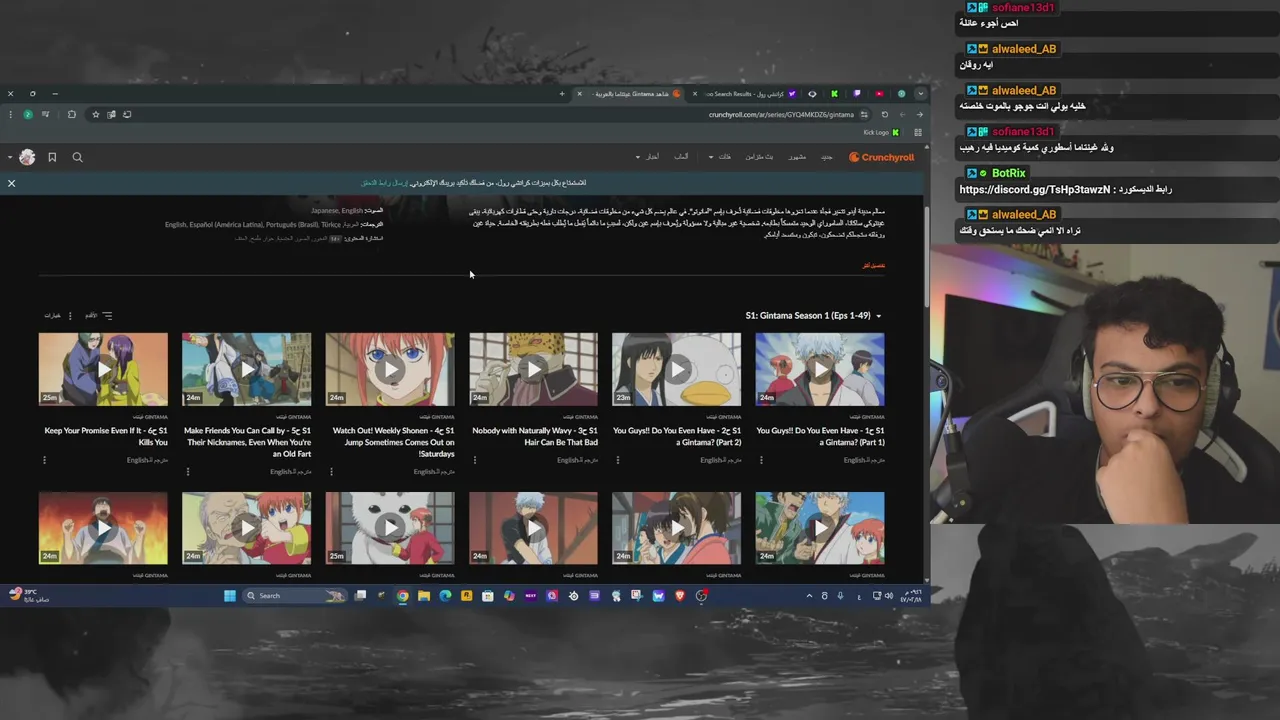
Task: Play episode You Guys!! Do You Even Have a Gintama? (Part 1)
Action: 820,369
